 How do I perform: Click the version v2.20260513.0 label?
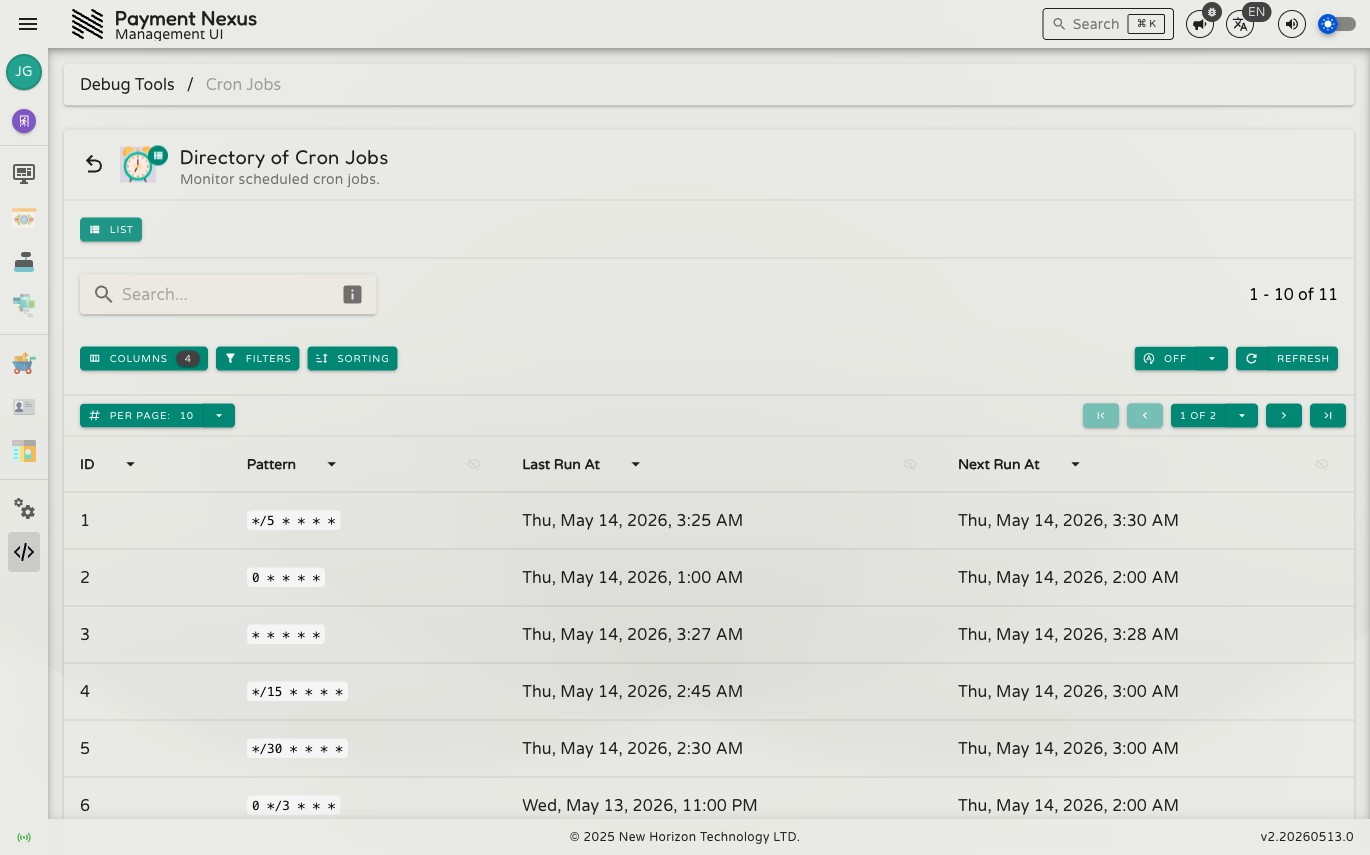tap(1307, 837)
